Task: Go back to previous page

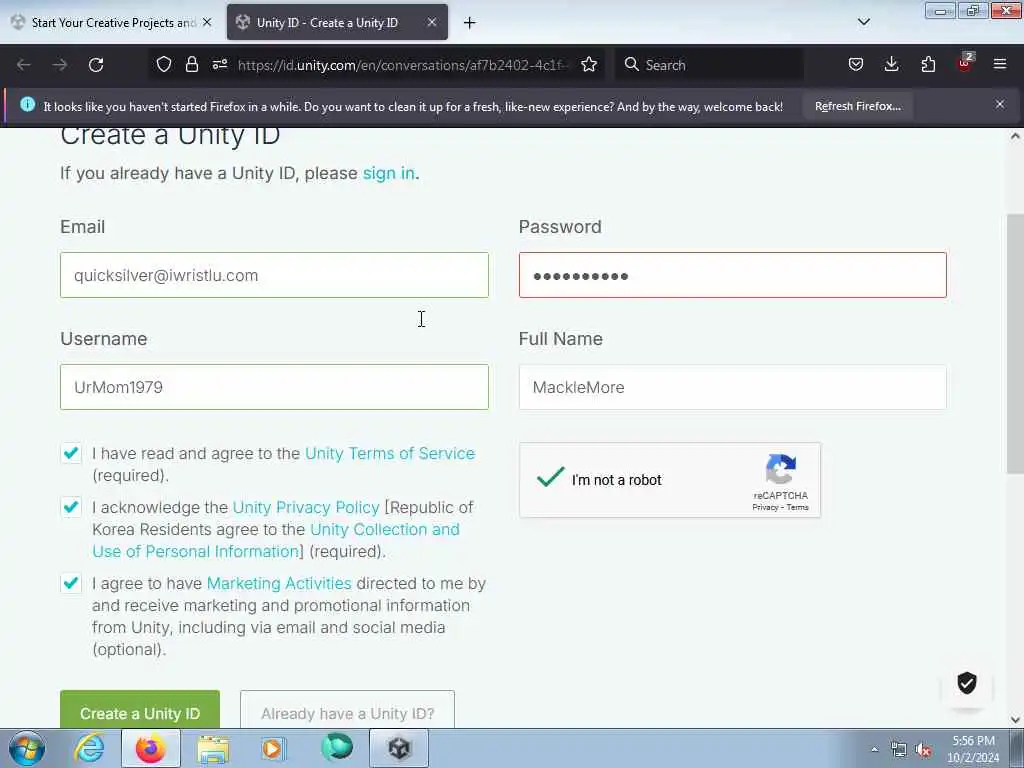Action: (x=24, y=65)
